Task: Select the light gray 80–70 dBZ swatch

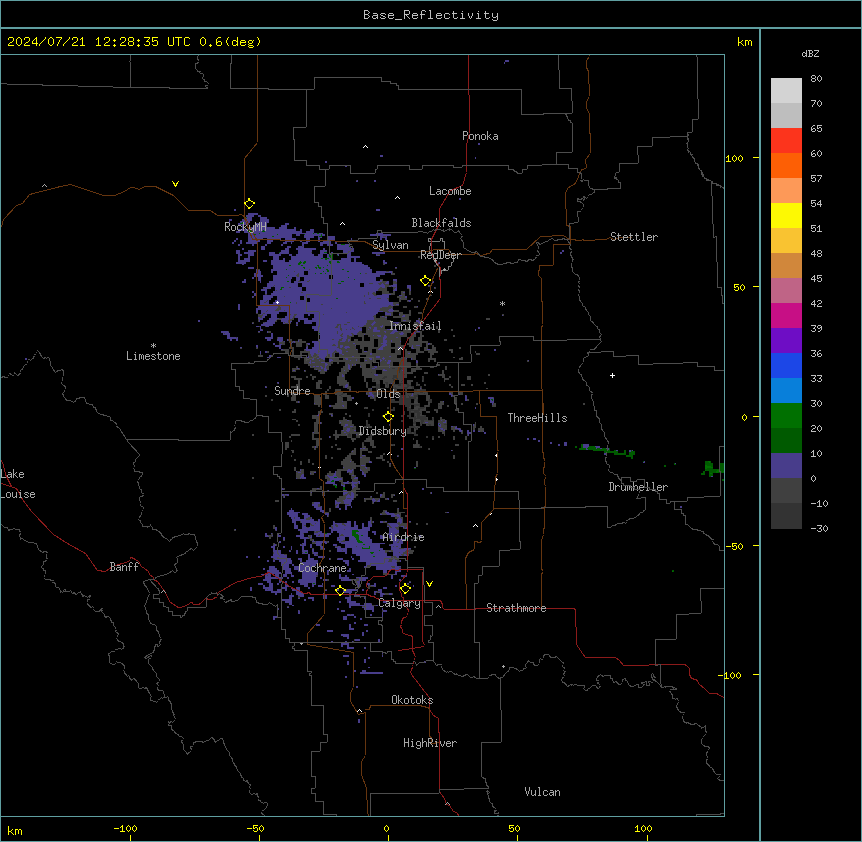Action: pos(786,91)
